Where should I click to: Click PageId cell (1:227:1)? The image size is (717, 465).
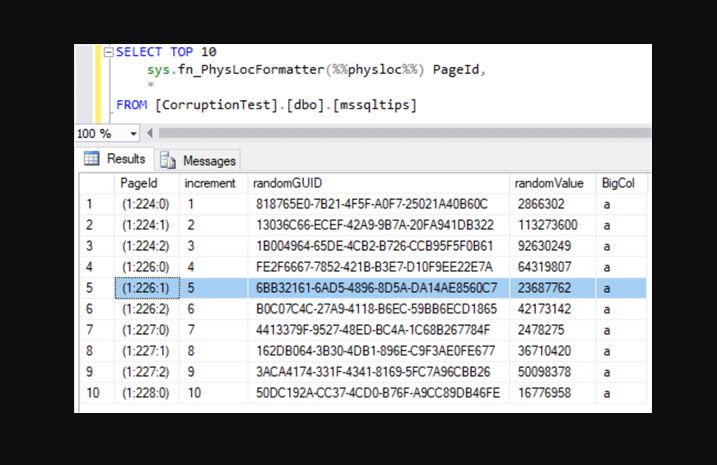146,351
